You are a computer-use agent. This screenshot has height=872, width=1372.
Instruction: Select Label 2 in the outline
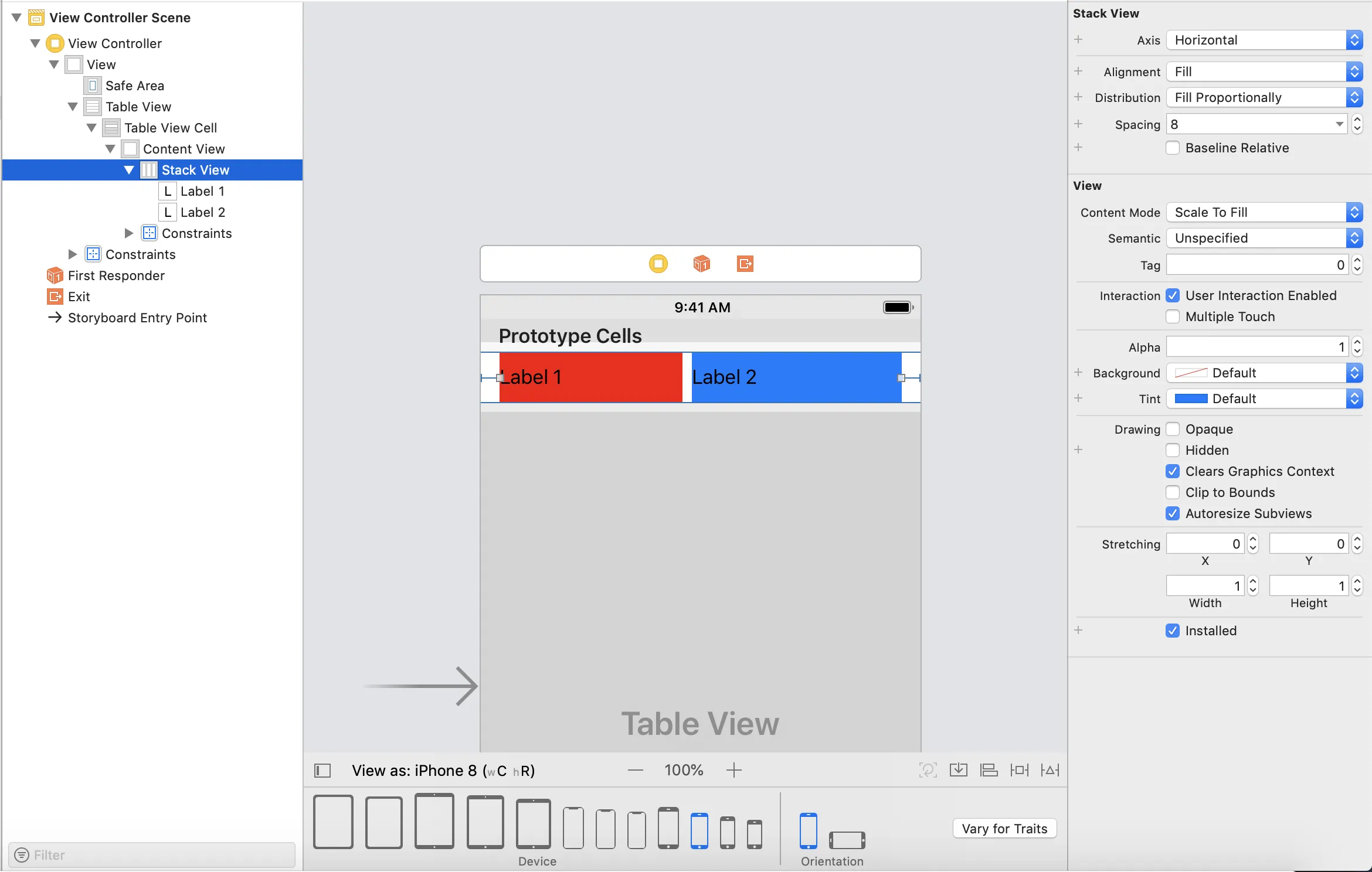(202, 212)
